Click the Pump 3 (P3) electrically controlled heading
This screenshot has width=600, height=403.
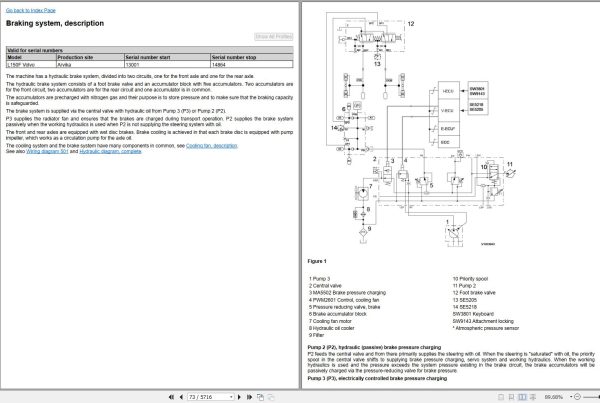377,378
